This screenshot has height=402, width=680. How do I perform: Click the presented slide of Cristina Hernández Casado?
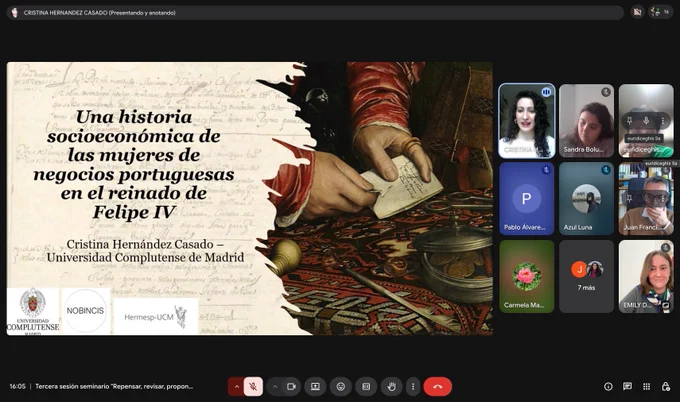[x=249, y=199]
